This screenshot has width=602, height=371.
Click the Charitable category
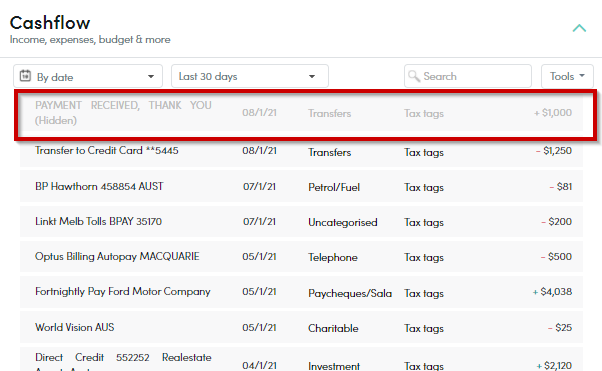coord(333,328)
